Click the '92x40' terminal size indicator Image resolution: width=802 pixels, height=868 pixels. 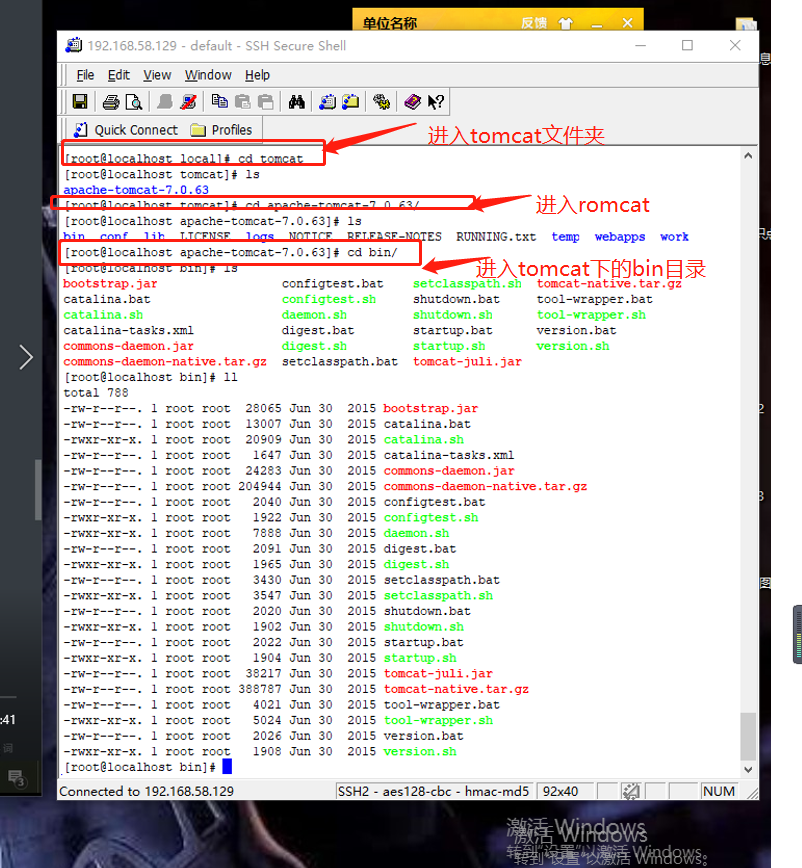click(x=560, y=792)
